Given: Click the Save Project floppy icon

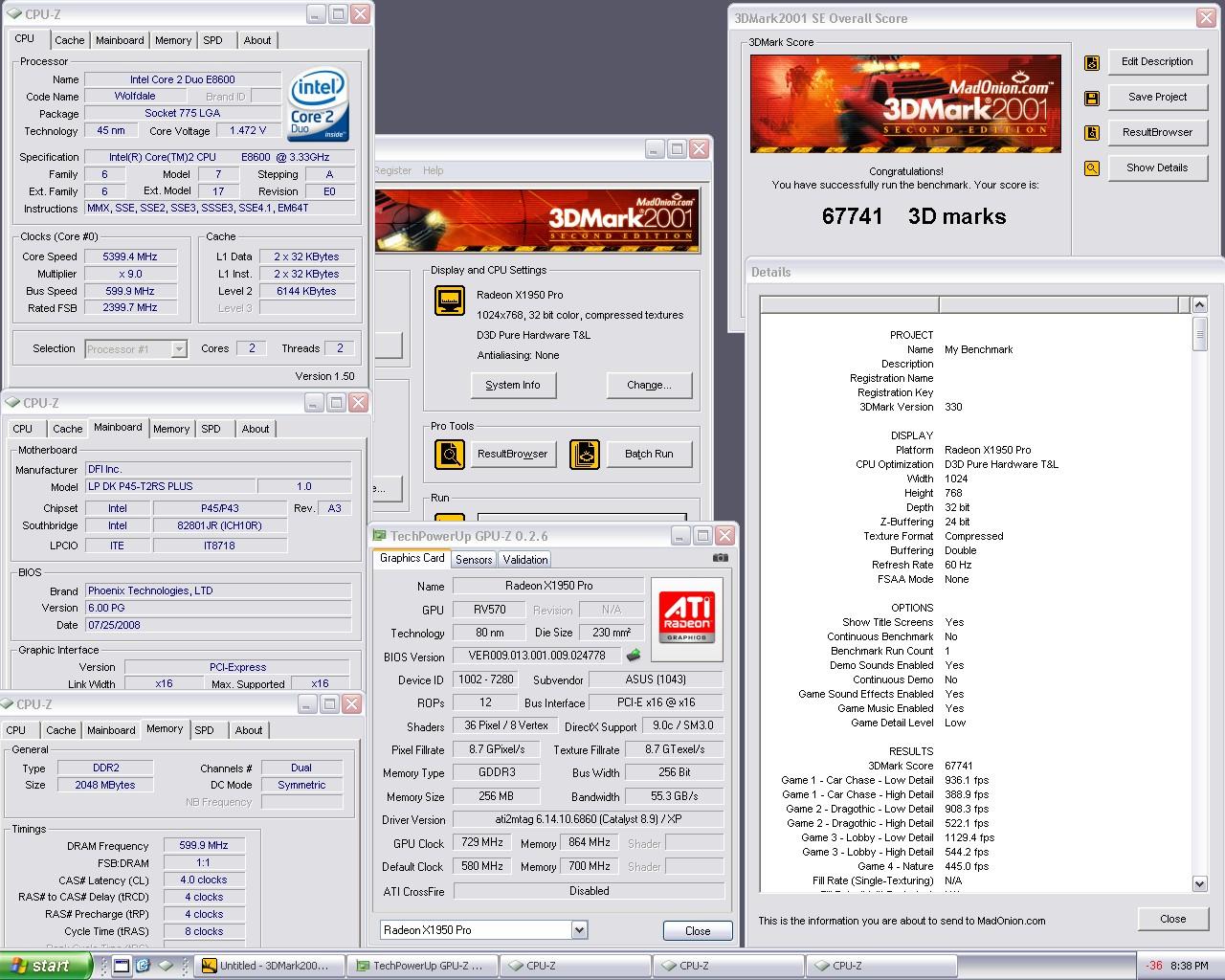Looking at the screenshot, I should (1092, 98).
